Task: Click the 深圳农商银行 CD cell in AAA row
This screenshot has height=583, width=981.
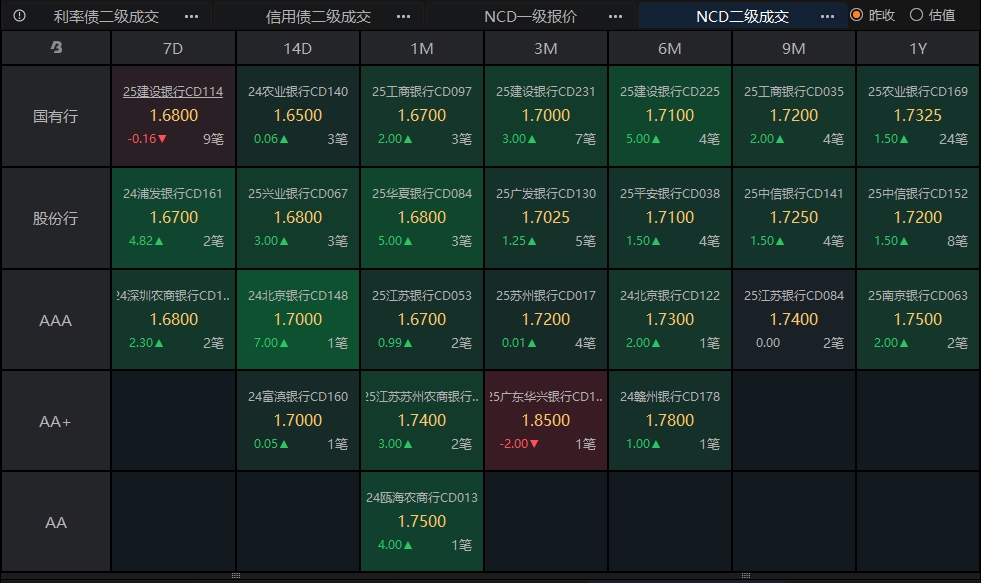Action: pyautogui.click(x=173, y=320)
